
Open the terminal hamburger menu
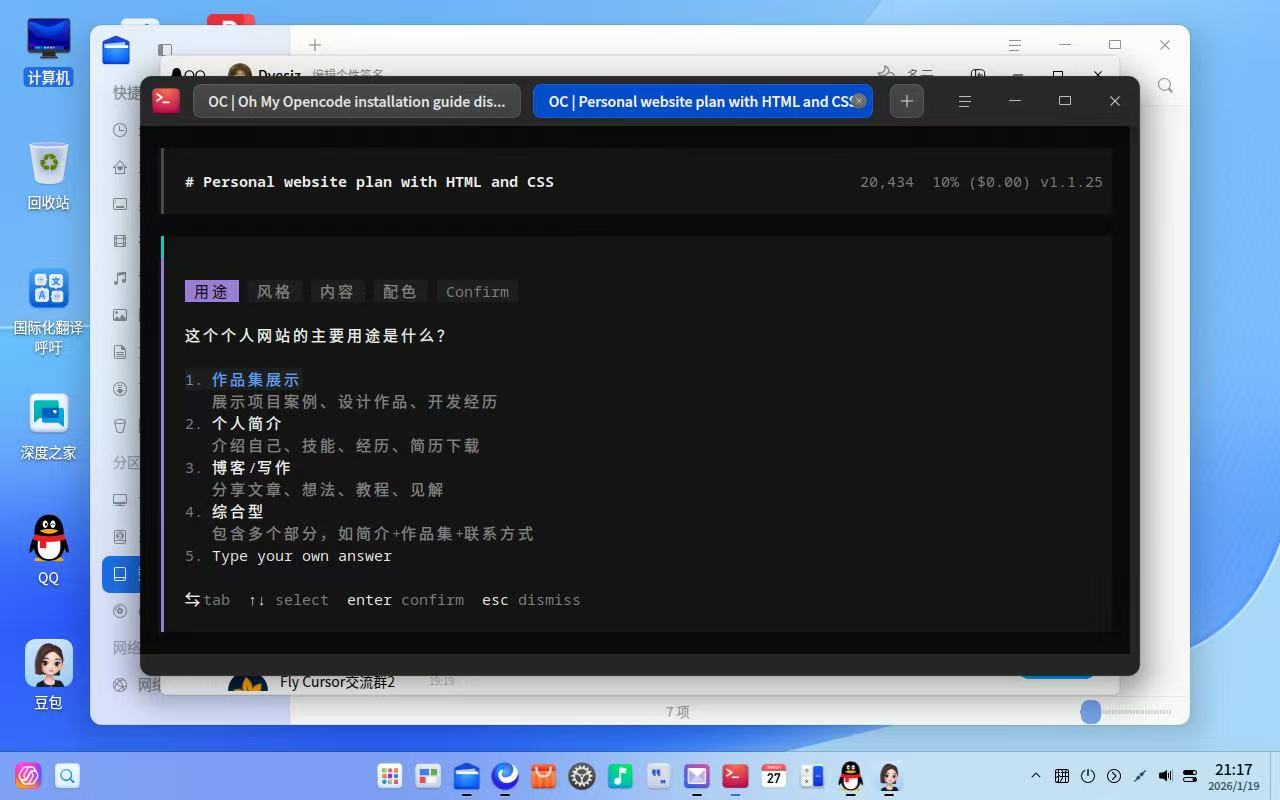pyautogui.click(x=963, y=101)
